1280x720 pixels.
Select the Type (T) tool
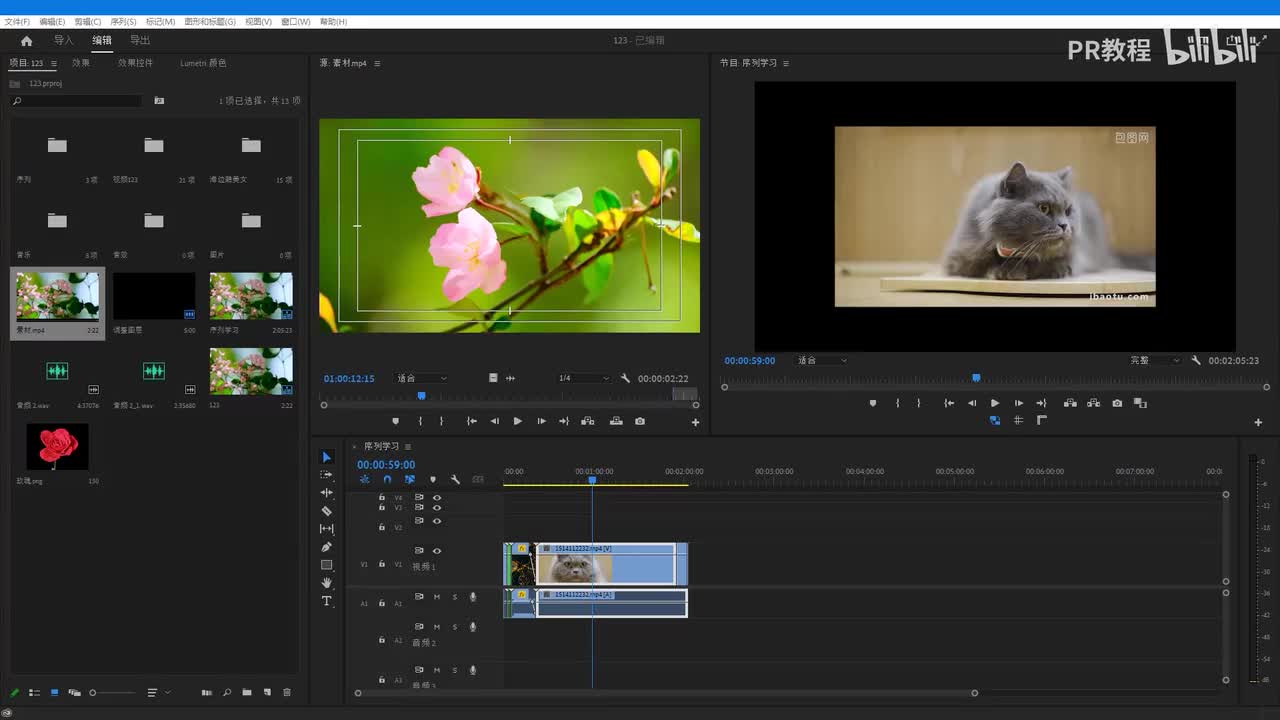(x=326, y=601)
